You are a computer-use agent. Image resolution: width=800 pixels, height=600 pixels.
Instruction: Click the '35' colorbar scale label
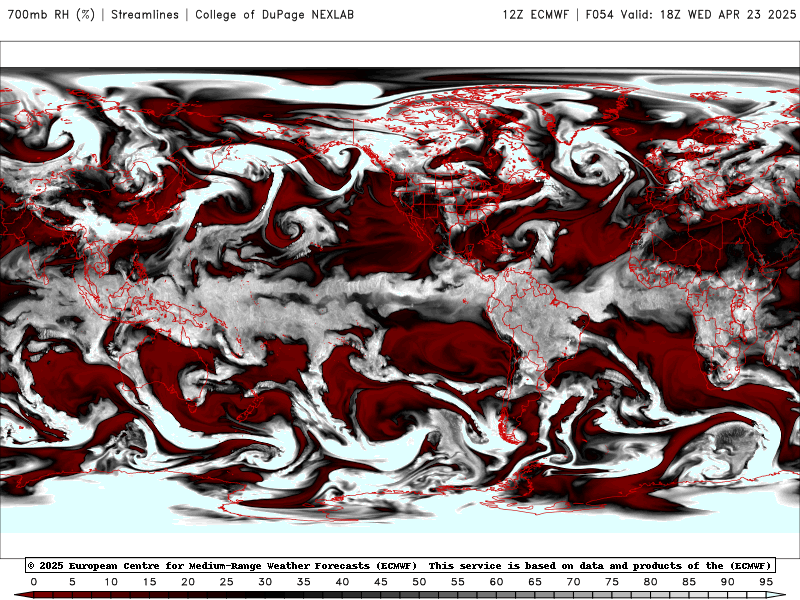pos(304,582)
